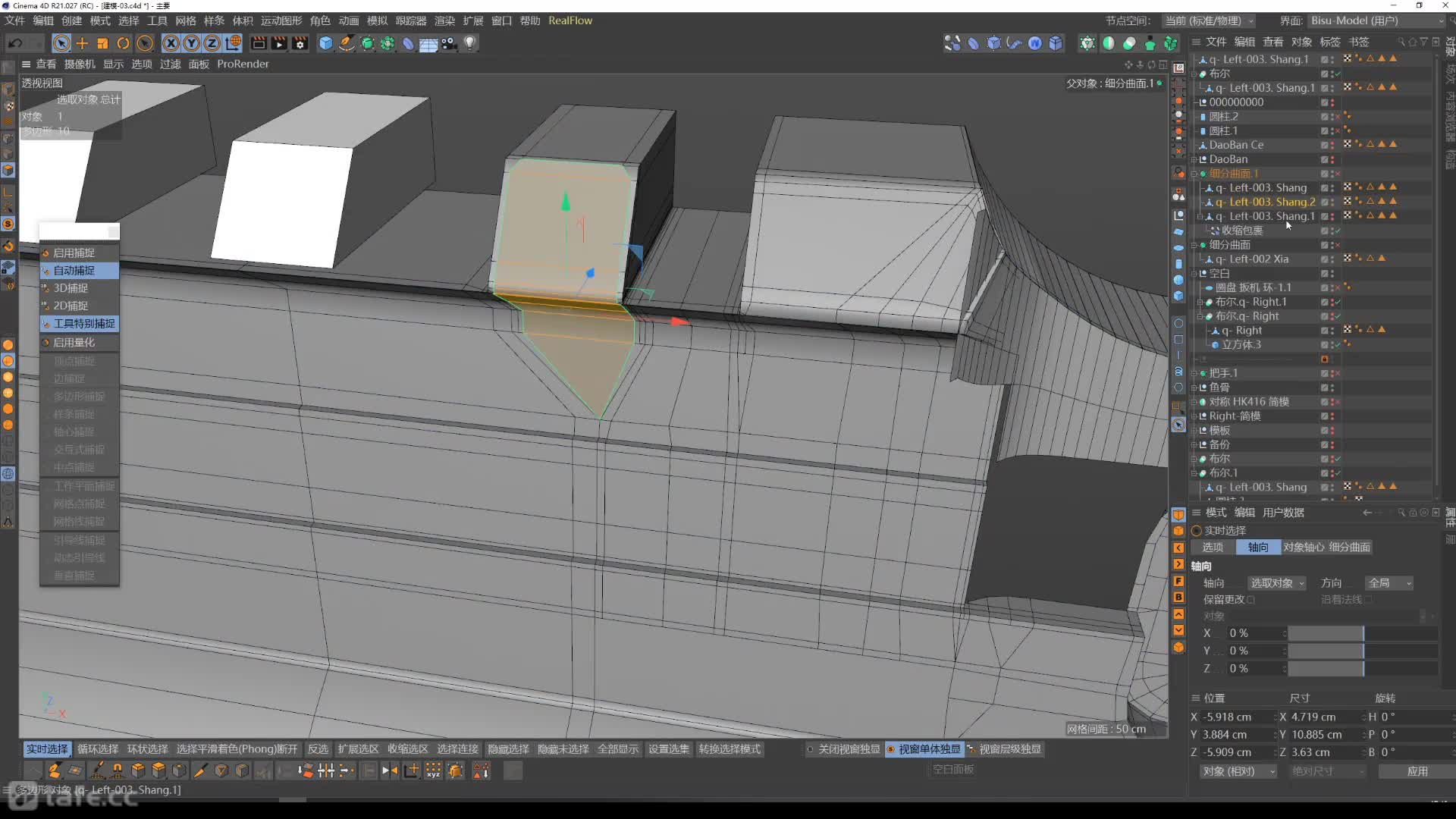Adjust the Y axis percentage slider
This screenshot has height=819, width=1456.
click(x=1363, y=651)
